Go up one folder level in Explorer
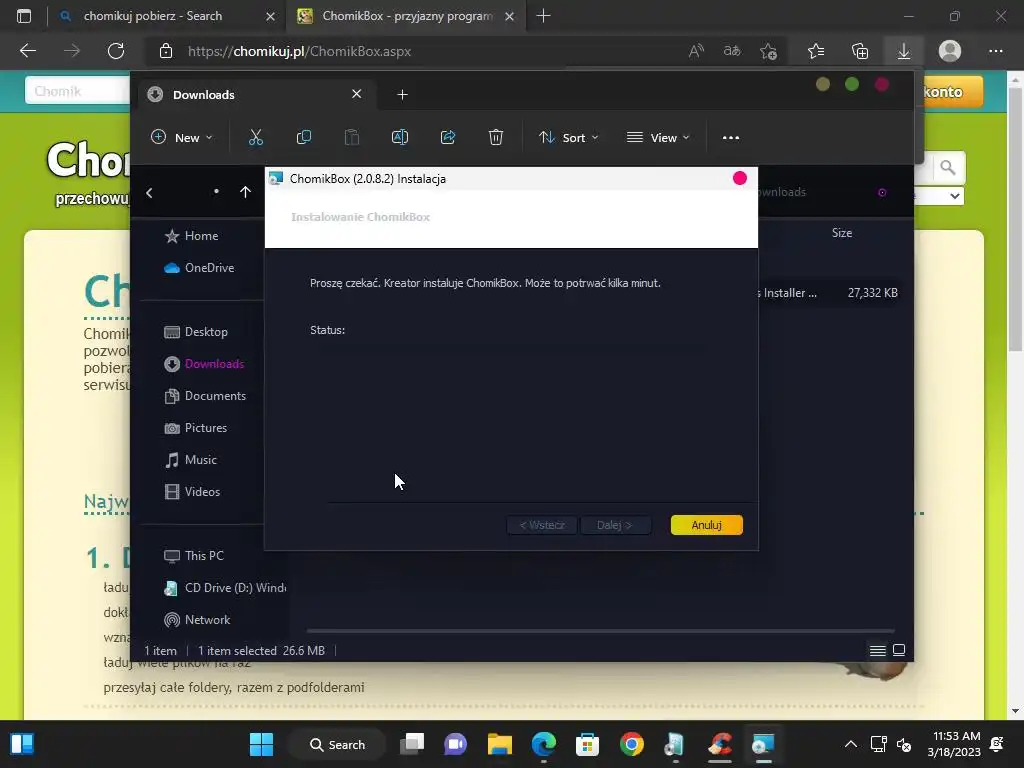Image resolution: width=1024 pixels, height=768 pixels. tap(246, 192)
